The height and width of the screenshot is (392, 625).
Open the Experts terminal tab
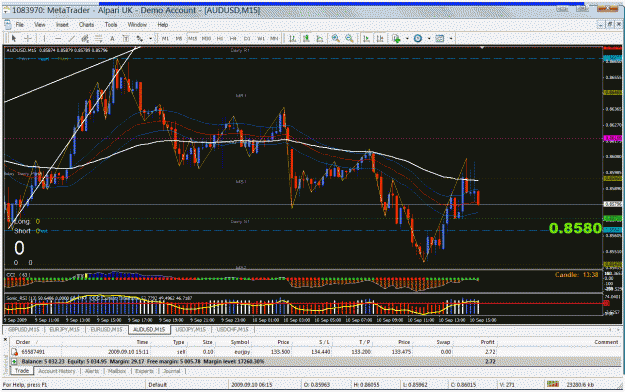pos(144,371)
